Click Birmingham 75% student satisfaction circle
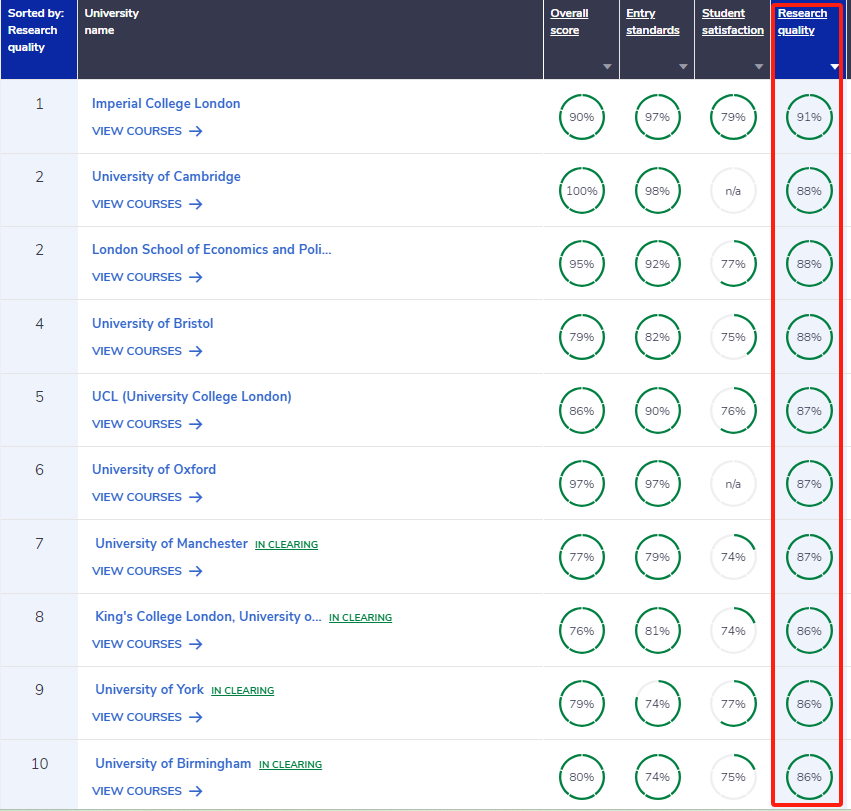The image size is (851, 811). tap(733, 777)
